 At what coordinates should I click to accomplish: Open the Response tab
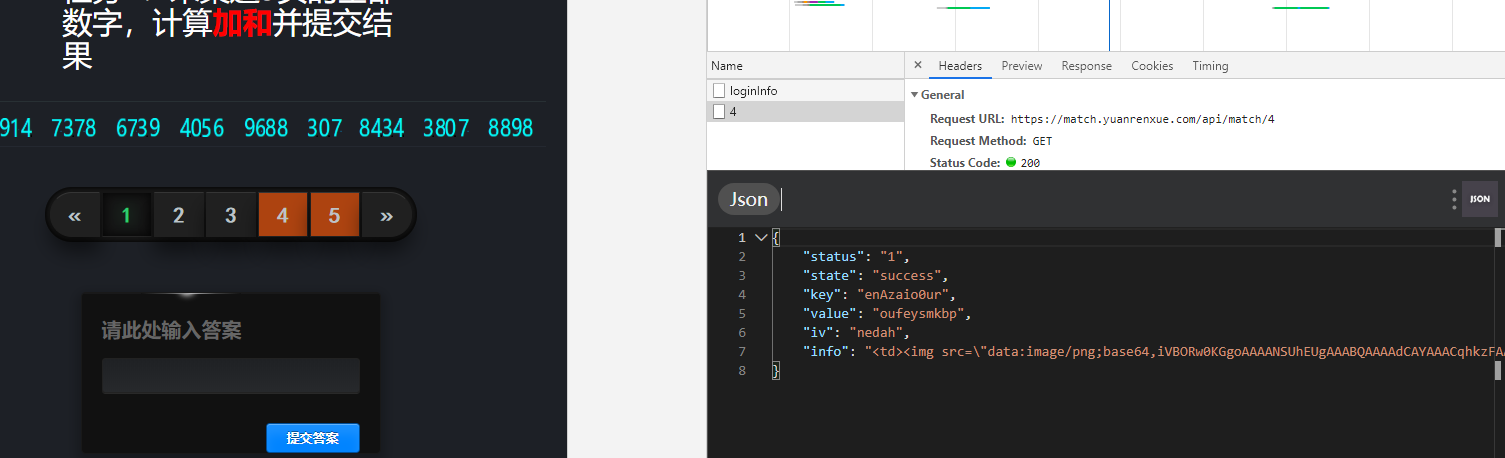(x=1086, y=66)
